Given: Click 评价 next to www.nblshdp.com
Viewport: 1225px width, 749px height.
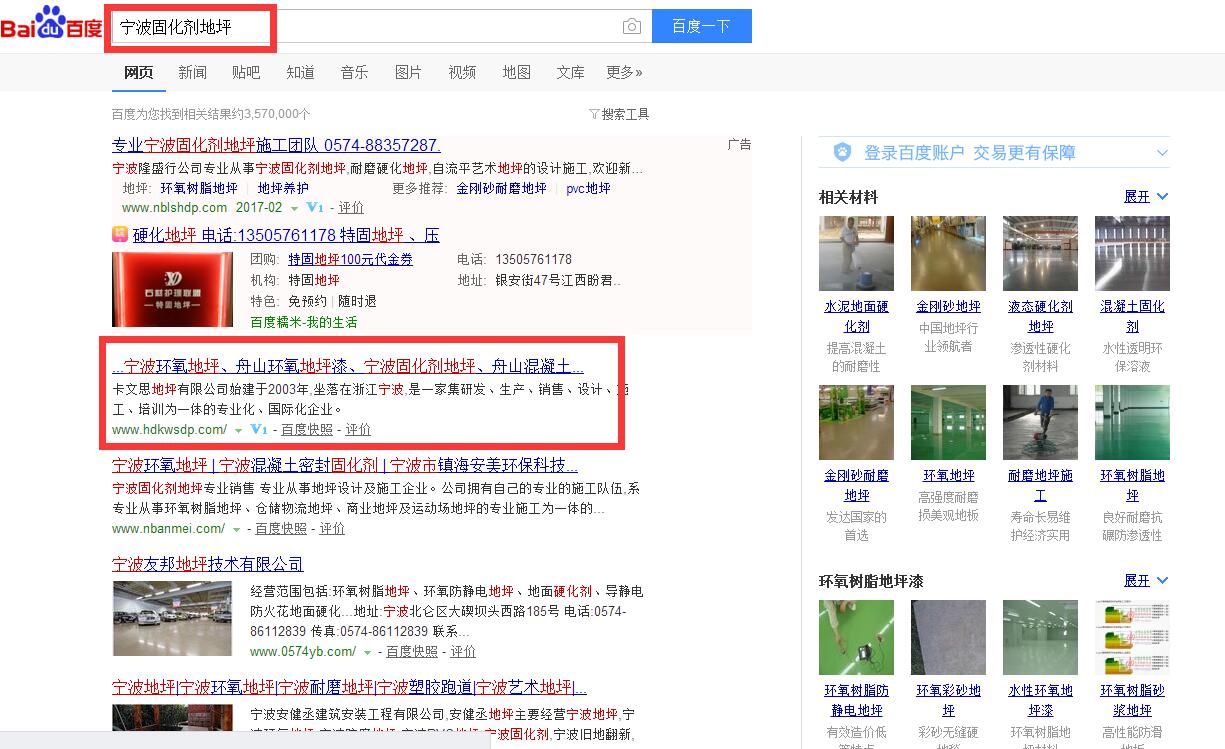Looking at the screenshot, I should point(351,208).
